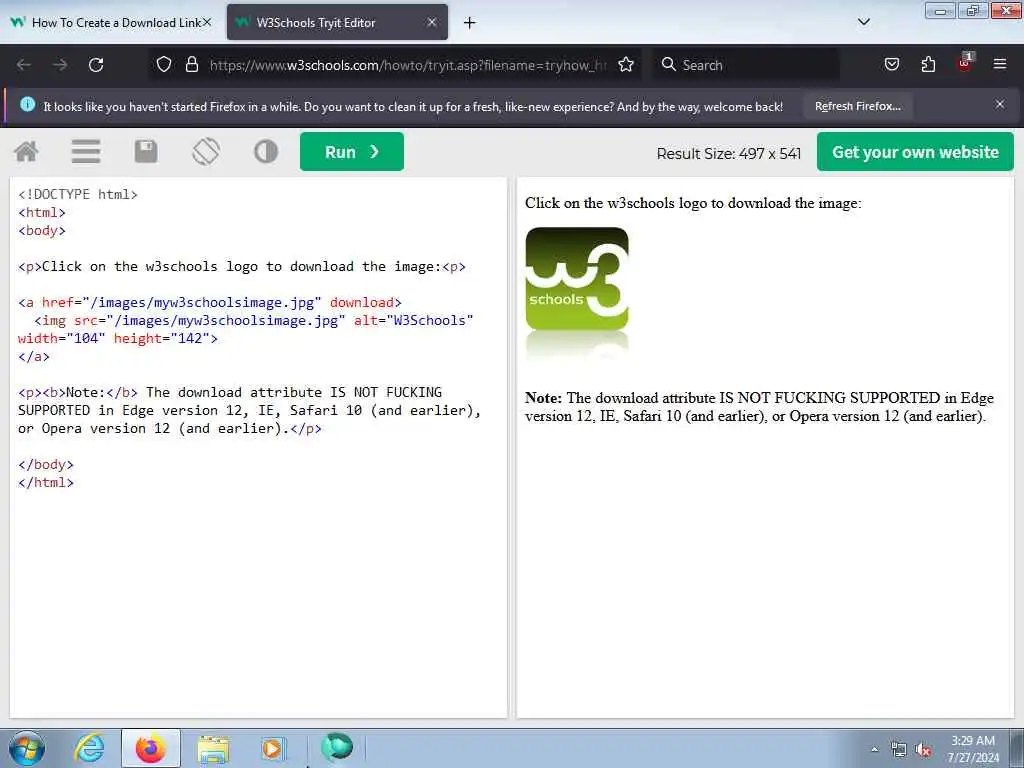
Task: Launch Internet Explorer from the taskbar
Action: click(x=89, y=748)
